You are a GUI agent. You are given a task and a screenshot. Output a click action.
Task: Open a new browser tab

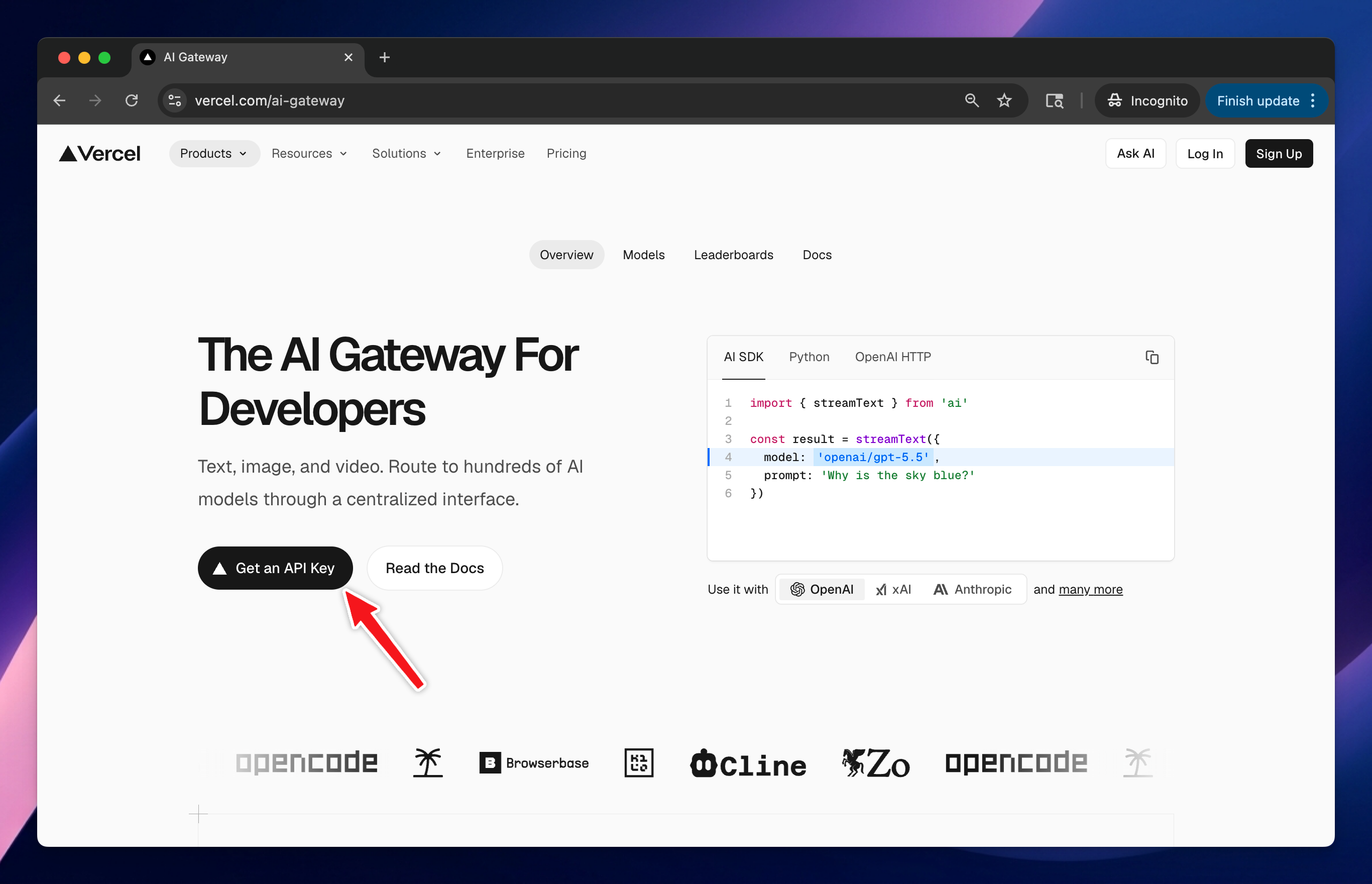pyautogui.click(x=385, y=57)
